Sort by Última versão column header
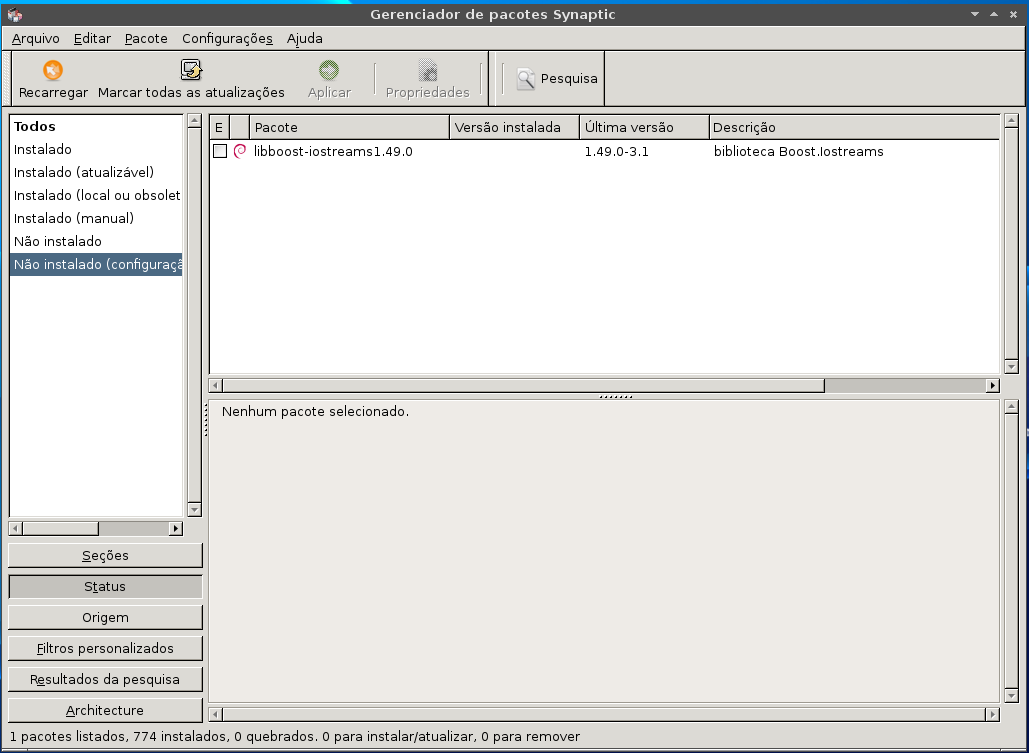The height and width of the screenshot is (753, 1029). point(644,127)
